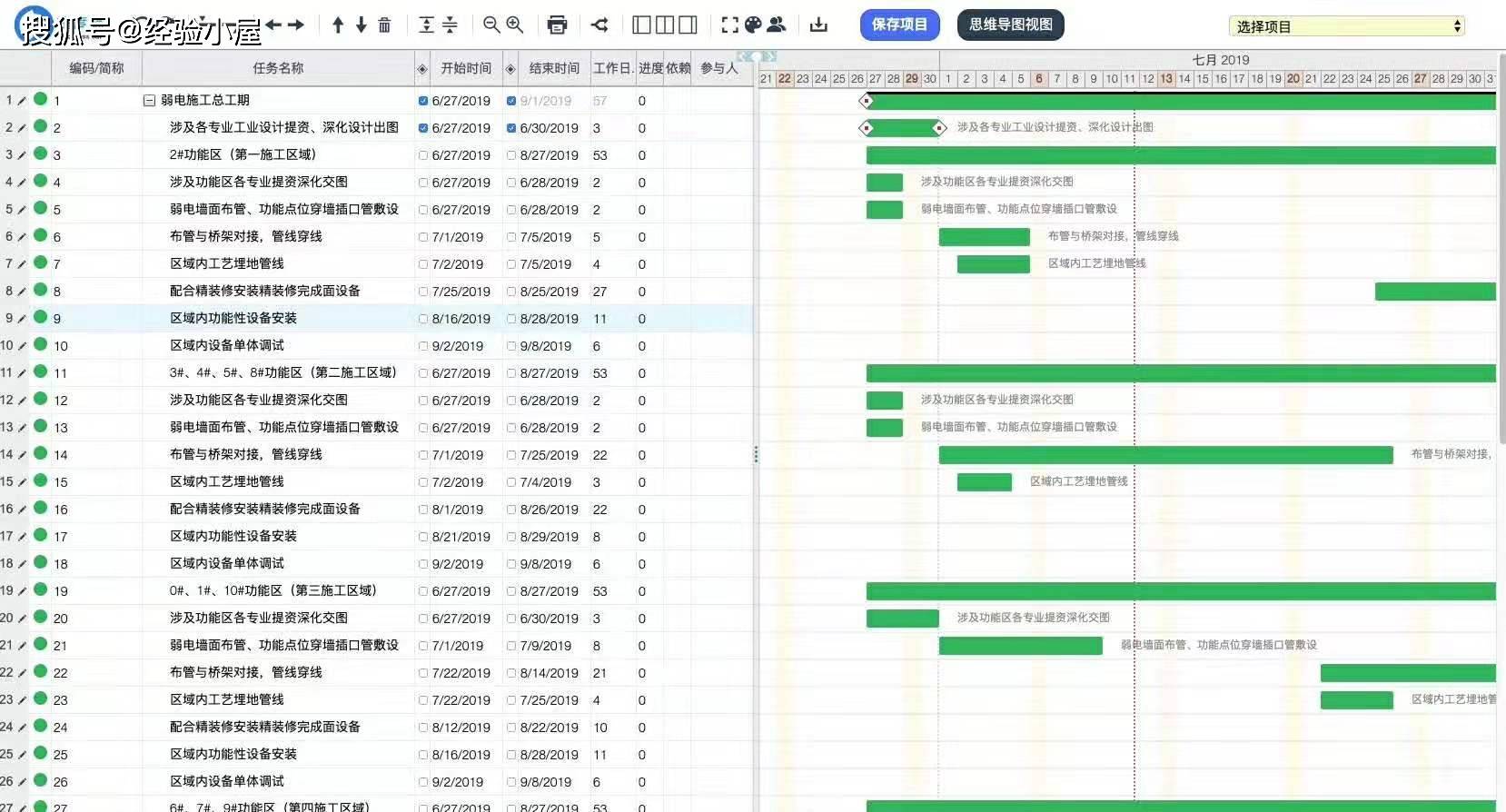Indent task with the right arrow icon

pyautogui.click(x=296, y=25)
